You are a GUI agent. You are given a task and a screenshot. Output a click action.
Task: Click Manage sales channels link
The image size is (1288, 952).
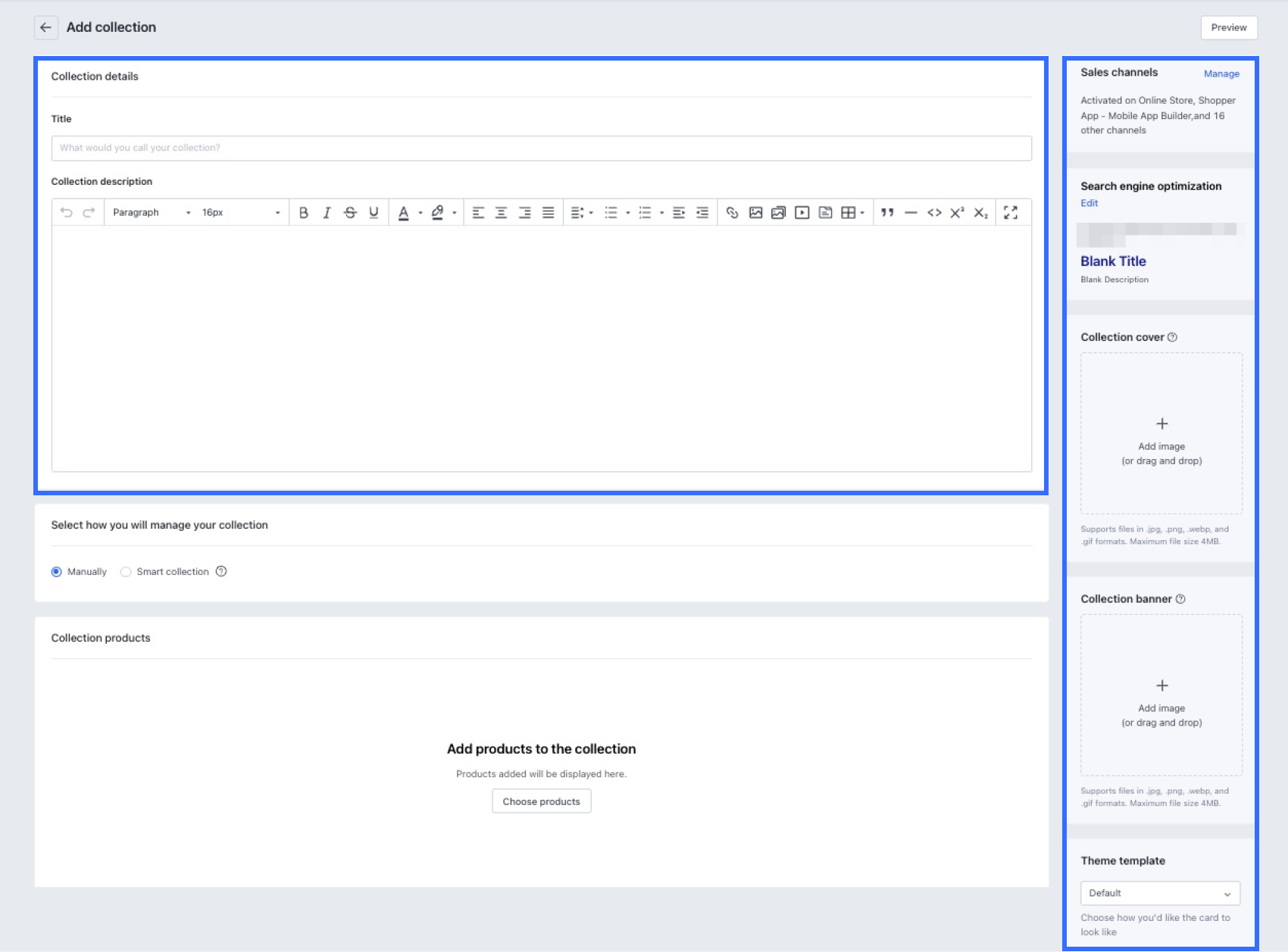1221,73
